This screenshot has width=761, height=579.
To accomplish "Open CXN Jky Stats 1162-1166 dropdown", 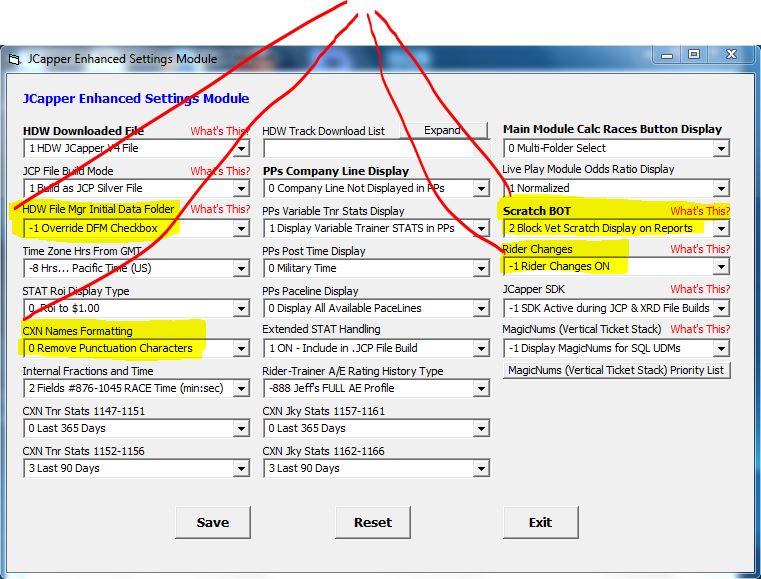I will pyautogui.click(x=481, y=468).
